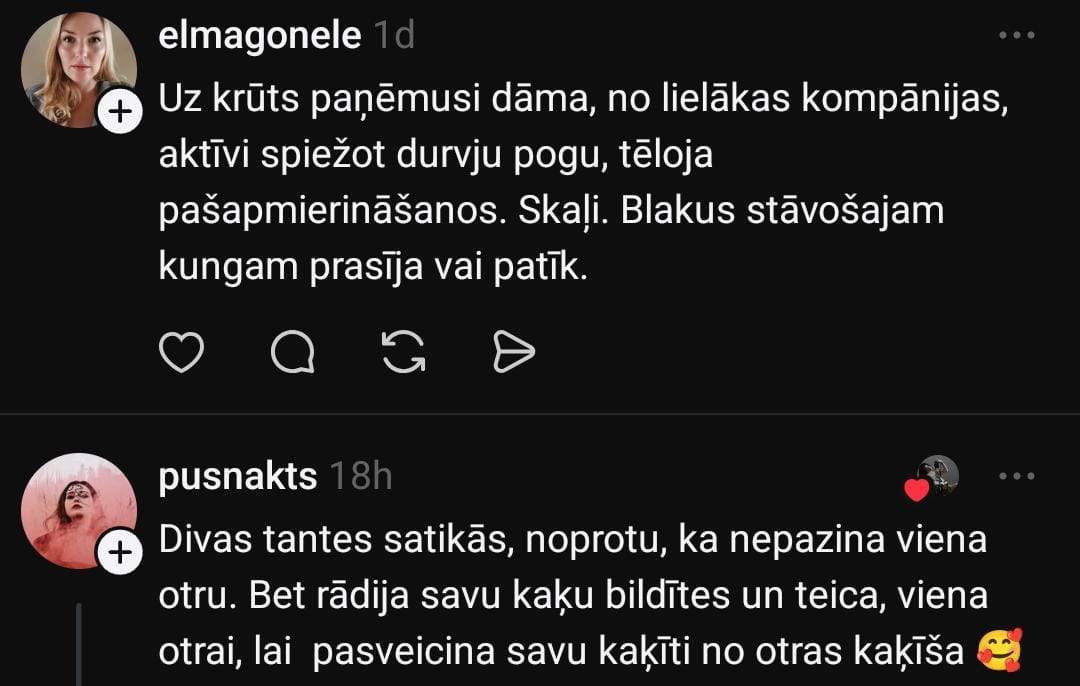Click the 18h timestamp on pusnakts' post

(x=360, y=477)
